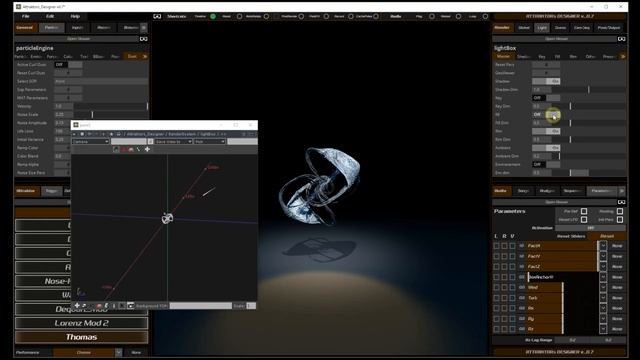Viewport: 640px width, 360px height.
Task: Show more particleEngine tabs with arrow icon
Action: (145, 56)
